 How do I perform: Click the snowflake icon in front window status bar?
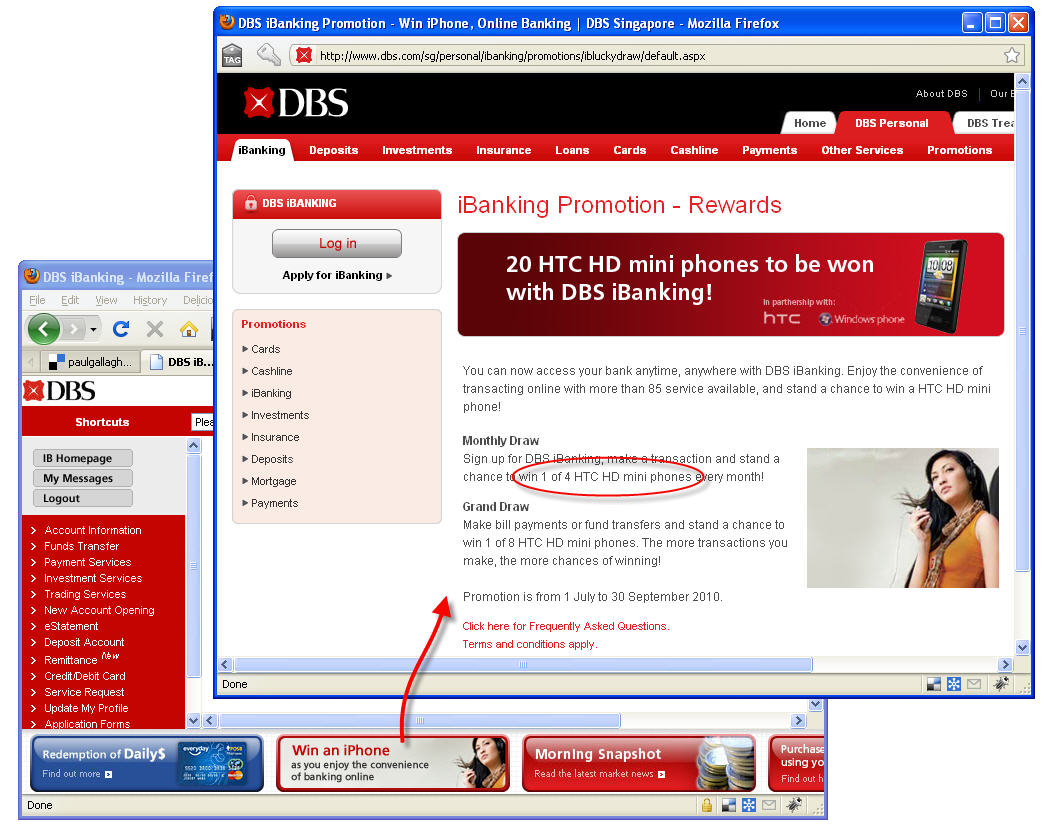point(954,684)
